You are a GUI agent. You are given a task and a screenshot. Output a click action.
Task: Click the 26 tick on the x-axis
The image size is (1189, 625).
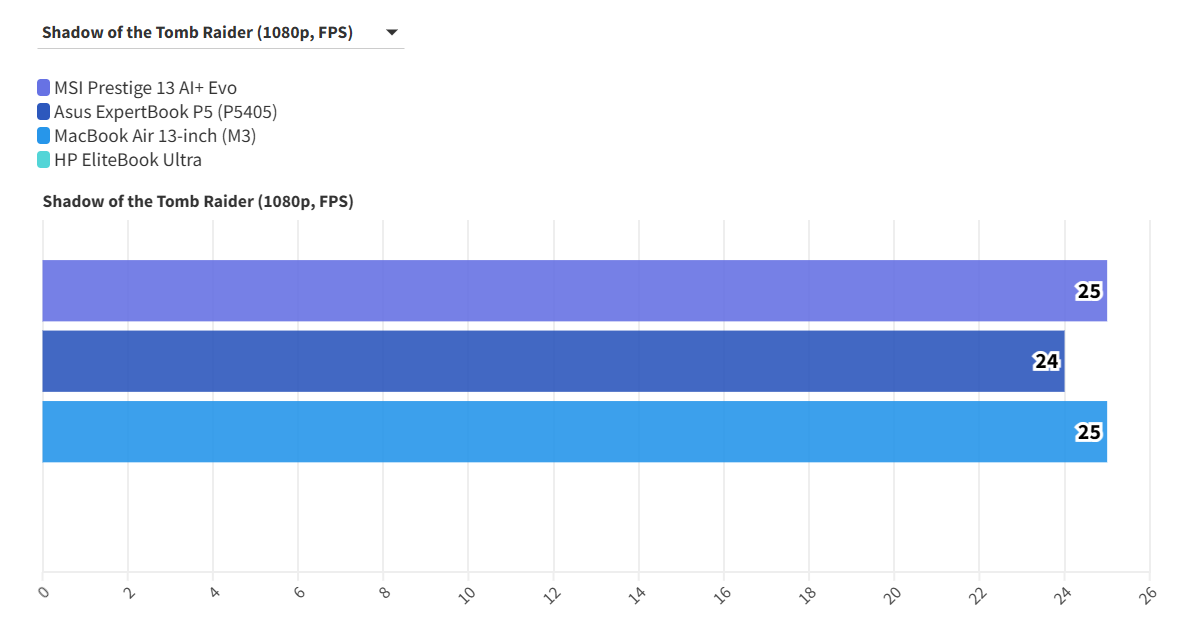pyautogui.click(x=1149, y=594)
